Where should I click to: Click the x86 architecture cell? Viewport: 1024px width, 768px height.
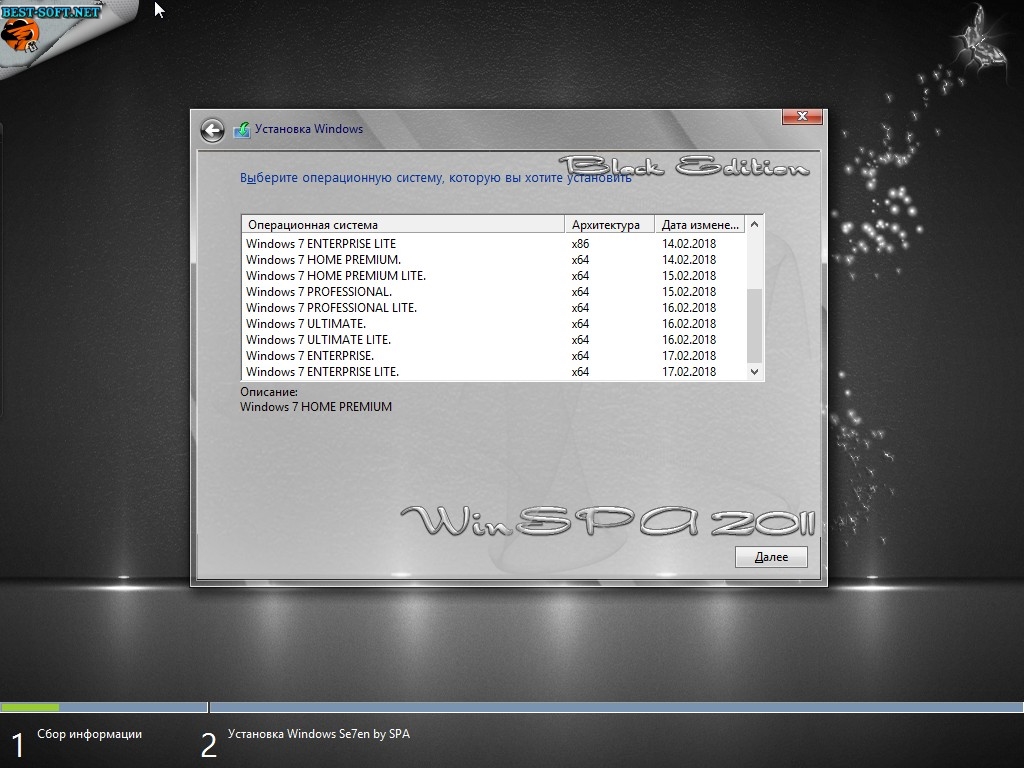(580, 244)
